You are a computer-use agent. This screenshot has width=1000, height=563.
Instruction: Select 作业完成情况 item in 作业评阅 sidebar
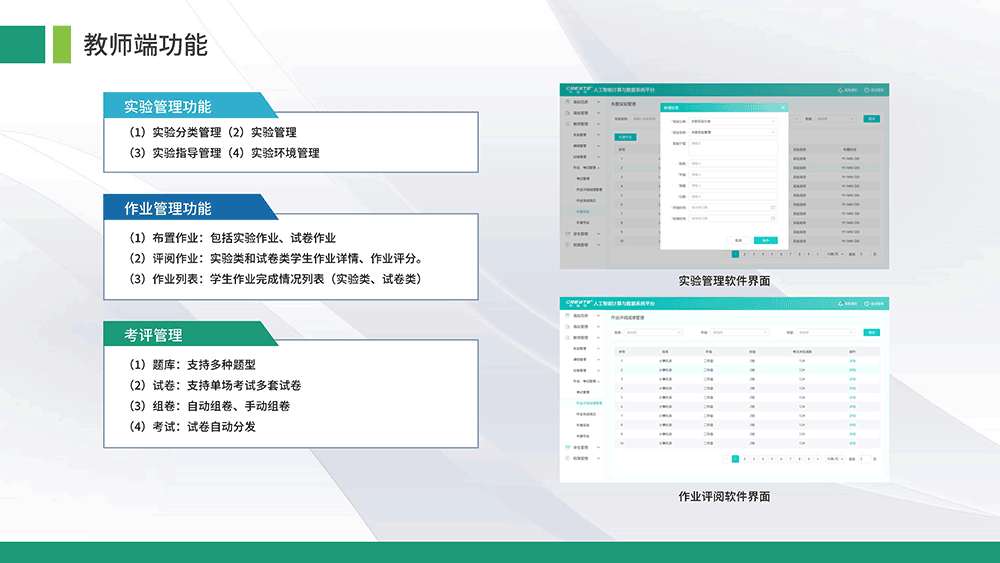[586, 414]
